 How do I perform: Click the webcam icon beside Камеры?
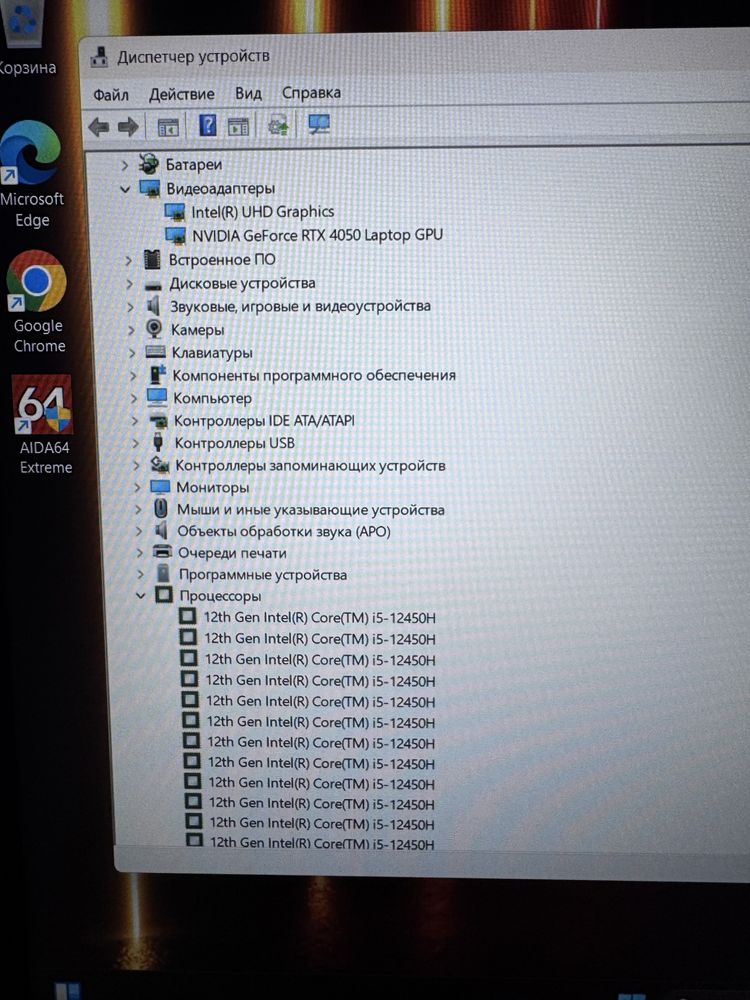tap(154, 329)
